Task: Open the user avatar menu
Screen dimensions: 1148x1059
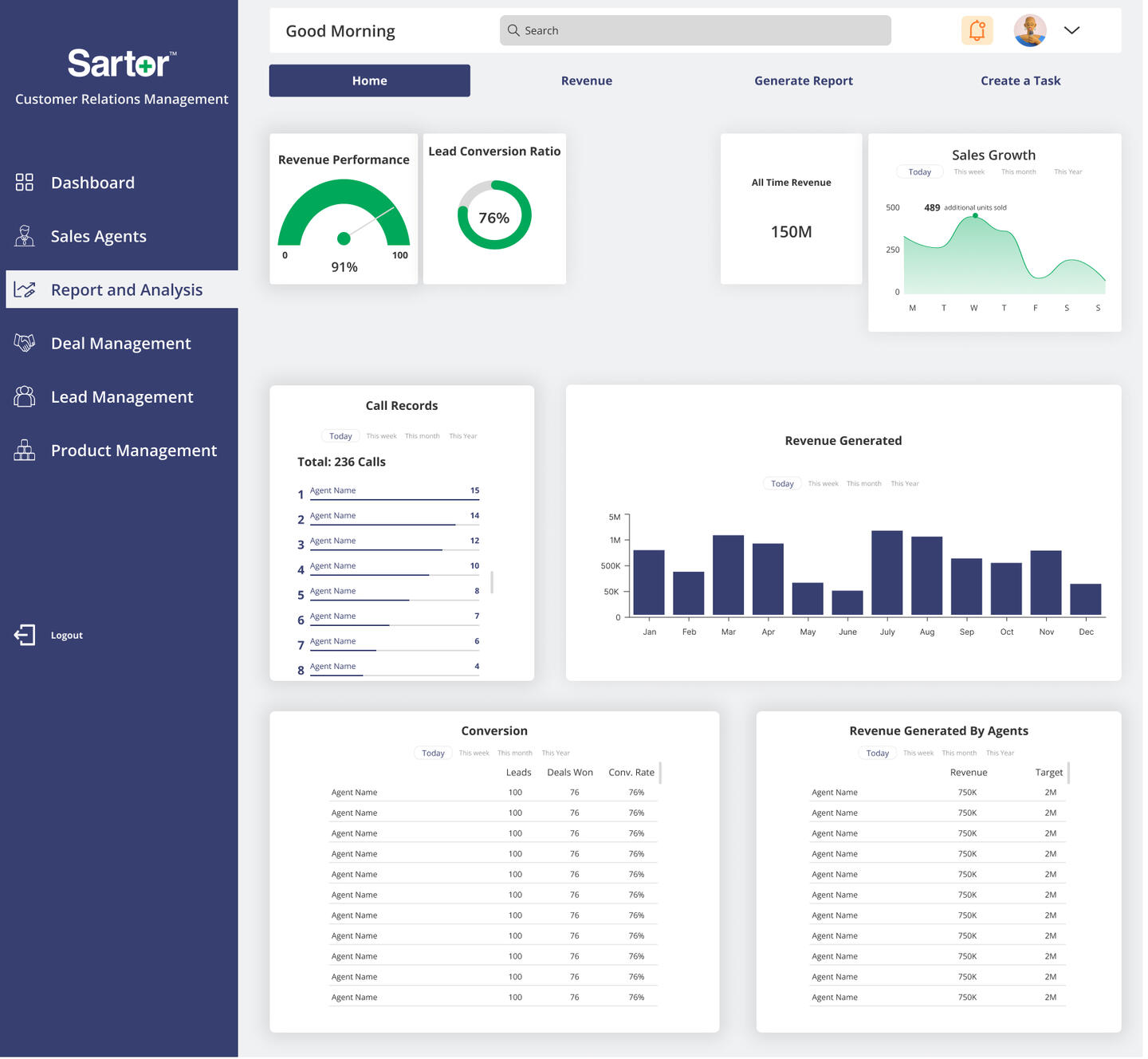Action: coord(1029,30)
